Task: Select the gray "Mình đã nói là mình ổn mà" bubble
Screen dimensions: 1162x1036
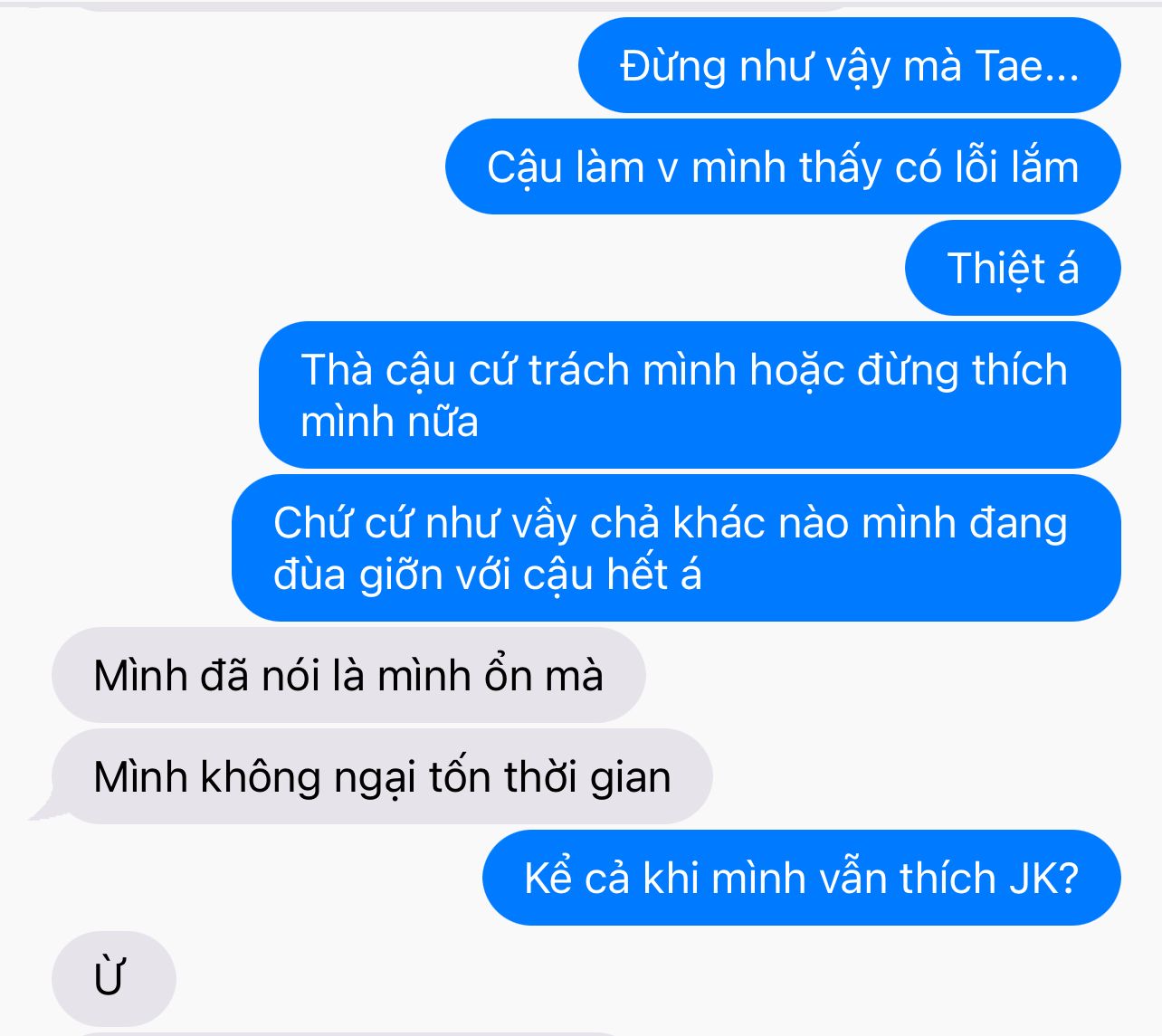Action: [x=348, y=676]
